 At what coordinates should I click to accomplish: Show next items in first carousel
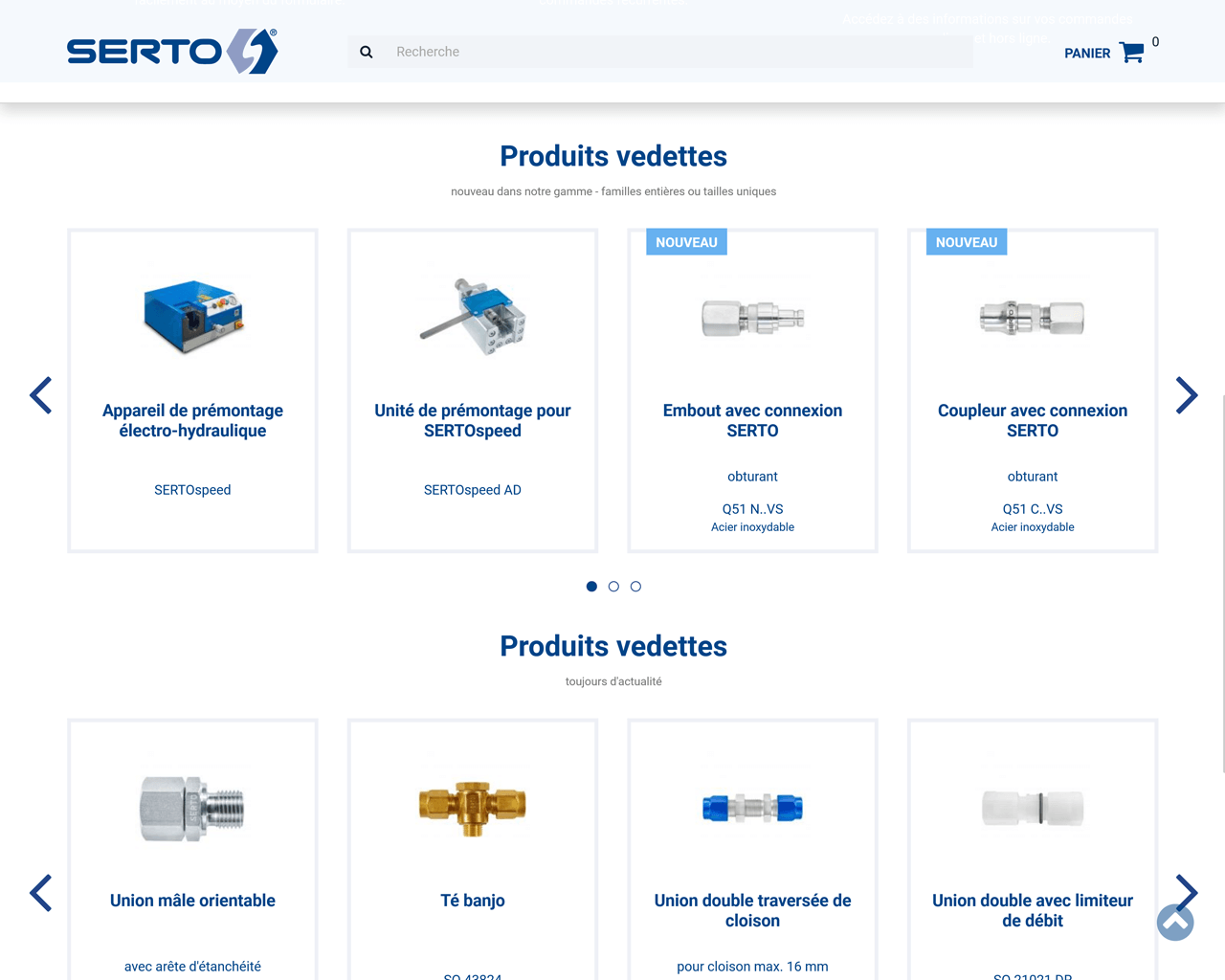[1187, 395]
